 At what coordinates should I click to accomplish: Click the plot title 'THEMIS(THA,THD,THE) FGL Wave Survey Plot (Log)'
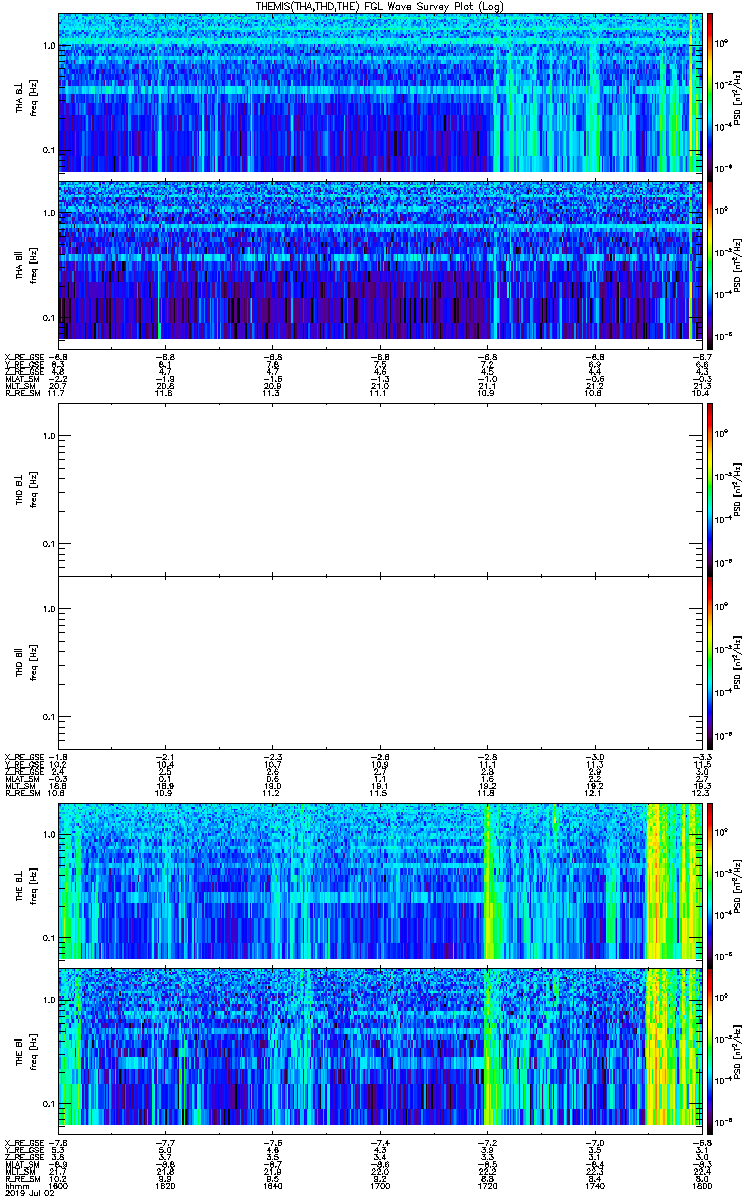coord(380,6)
